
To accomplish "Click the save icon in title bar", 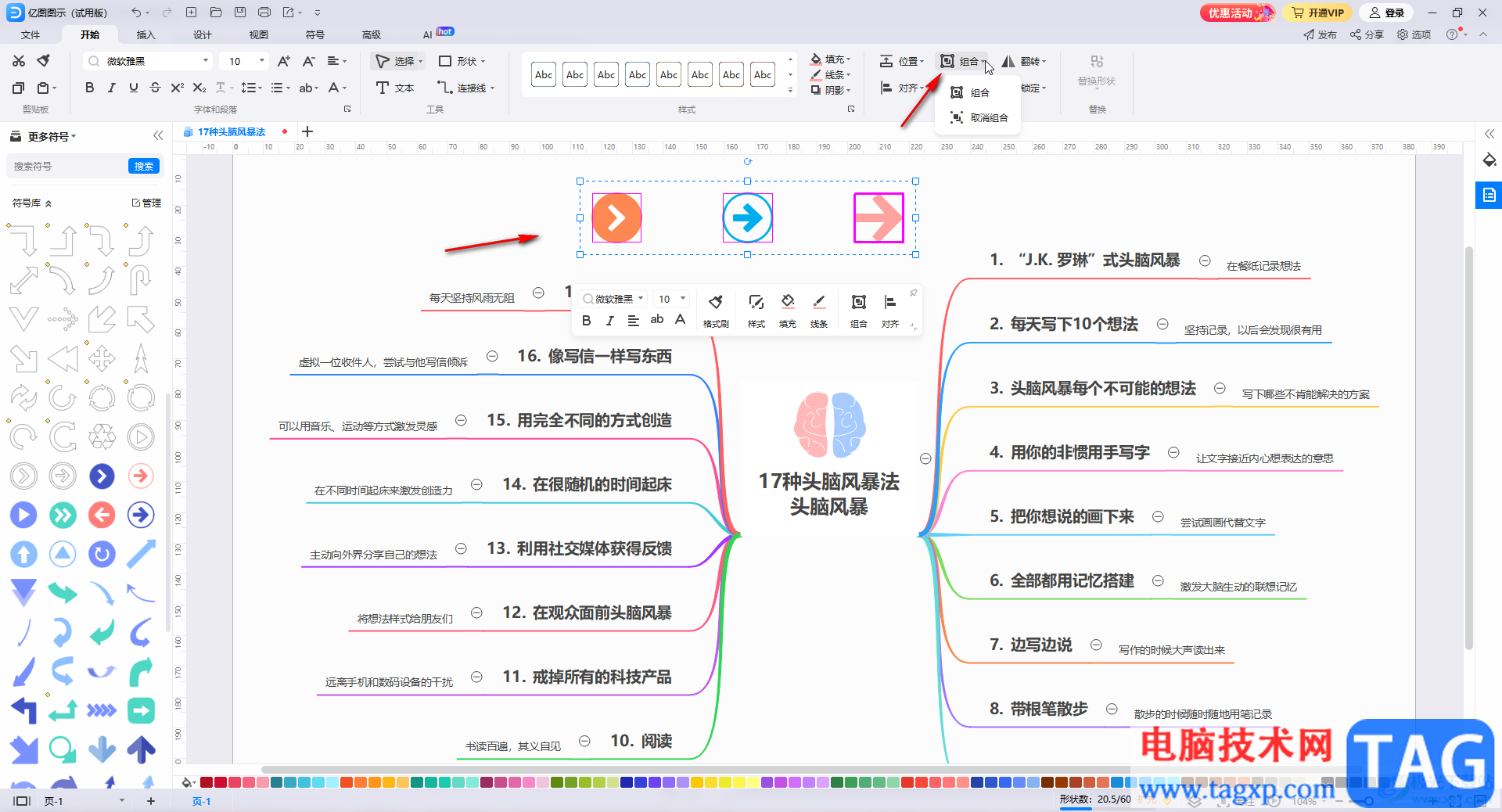I will (x=240, y=13).
